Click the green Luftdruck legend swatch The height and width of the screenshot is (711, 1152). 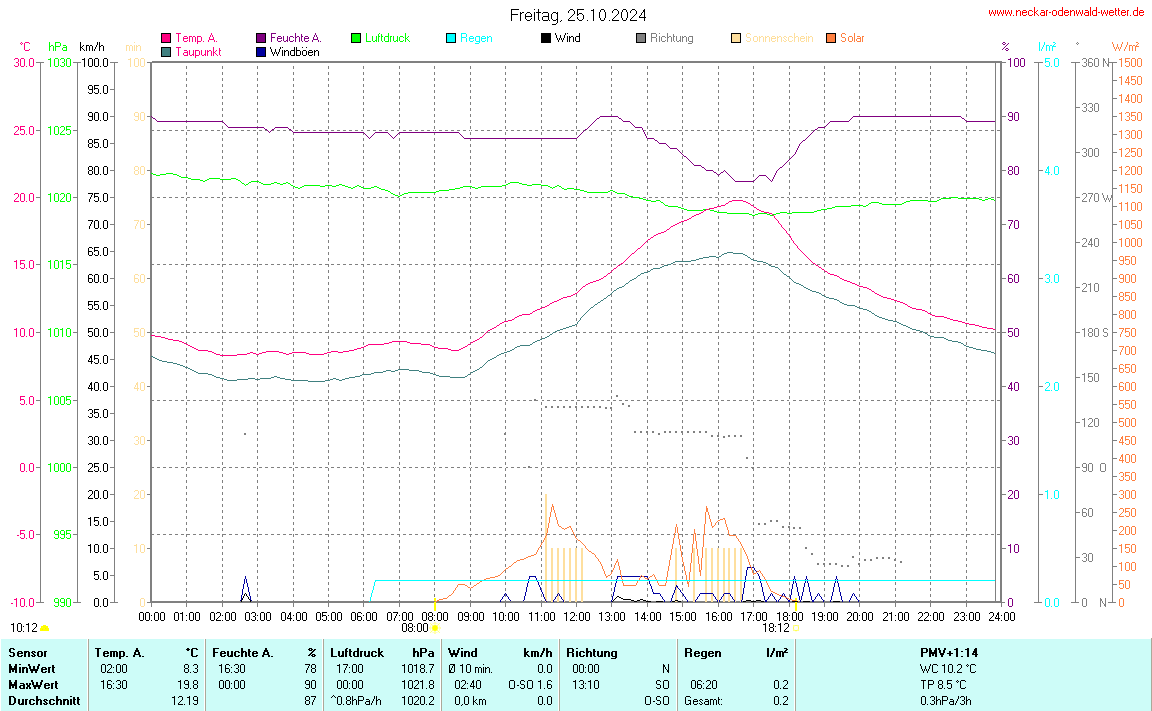click(356, 38)
